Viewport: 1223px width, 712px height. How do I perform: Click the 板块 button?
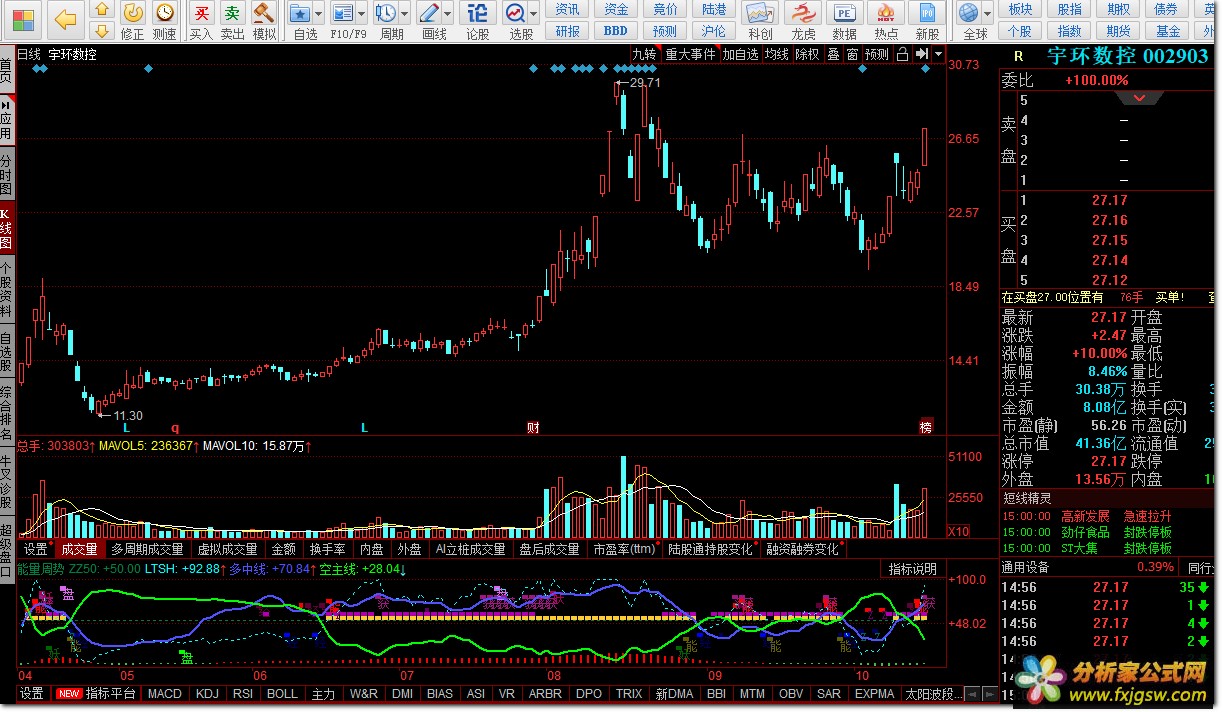[1020, 9]
